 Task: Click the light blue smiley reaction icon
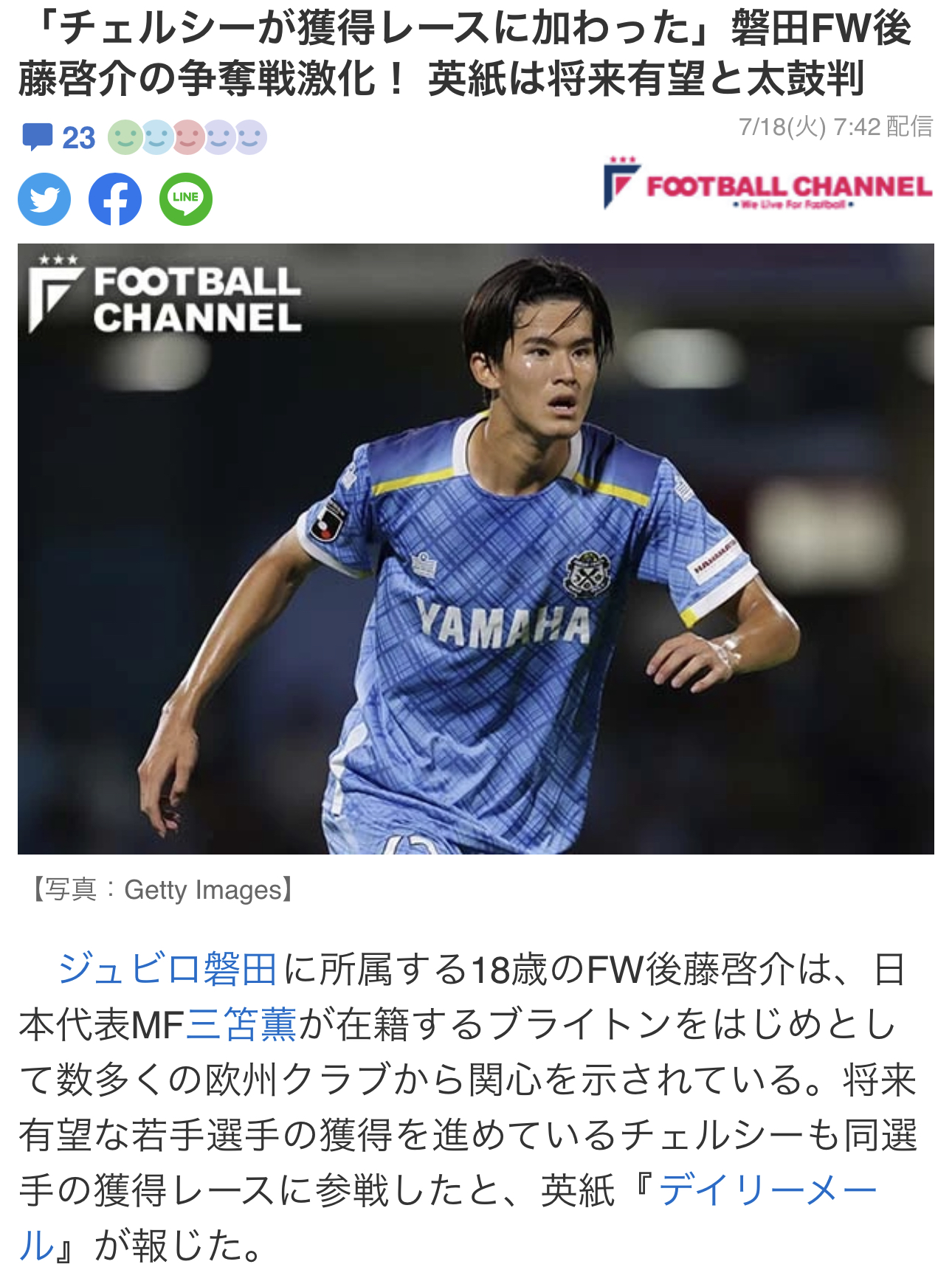pos(157,137)
